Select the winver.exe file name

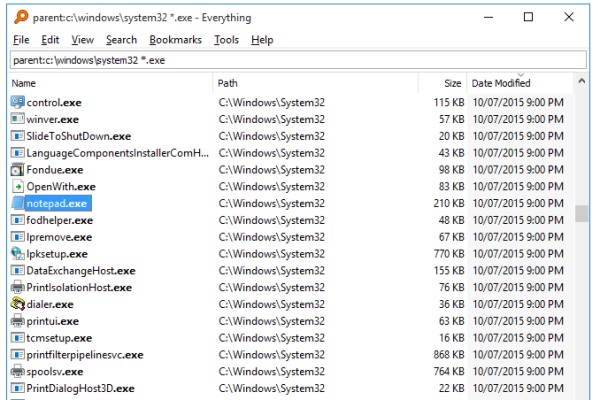[52, 119]
